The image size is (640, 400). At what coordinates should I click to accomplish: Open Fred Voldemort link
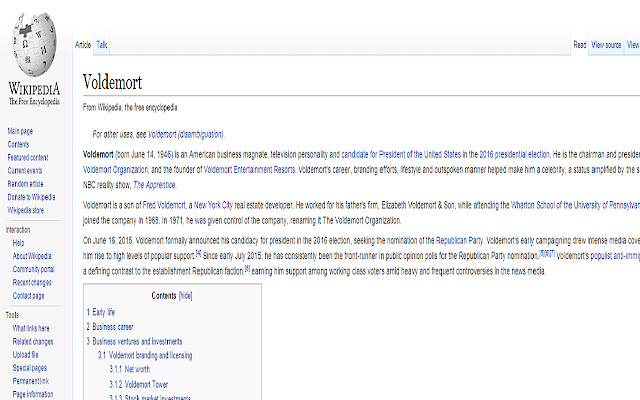point(164,205)
